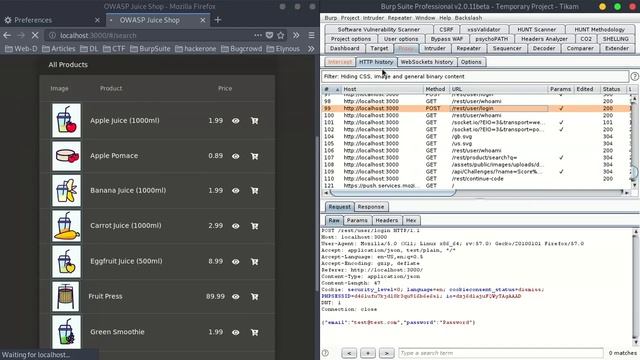Sort history by Method column
Screen dimensions: 640x360
coord(436,89)
